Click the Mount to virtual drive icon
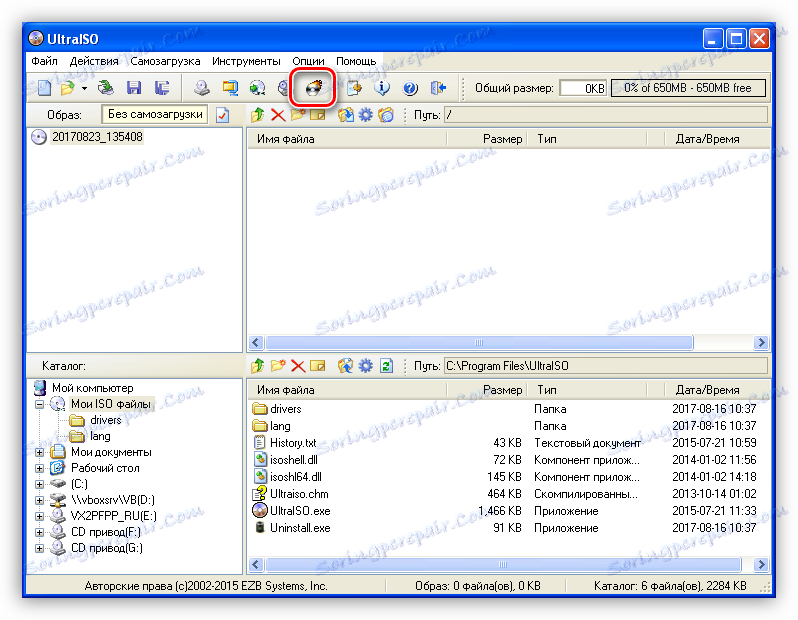 coord(283,88)
